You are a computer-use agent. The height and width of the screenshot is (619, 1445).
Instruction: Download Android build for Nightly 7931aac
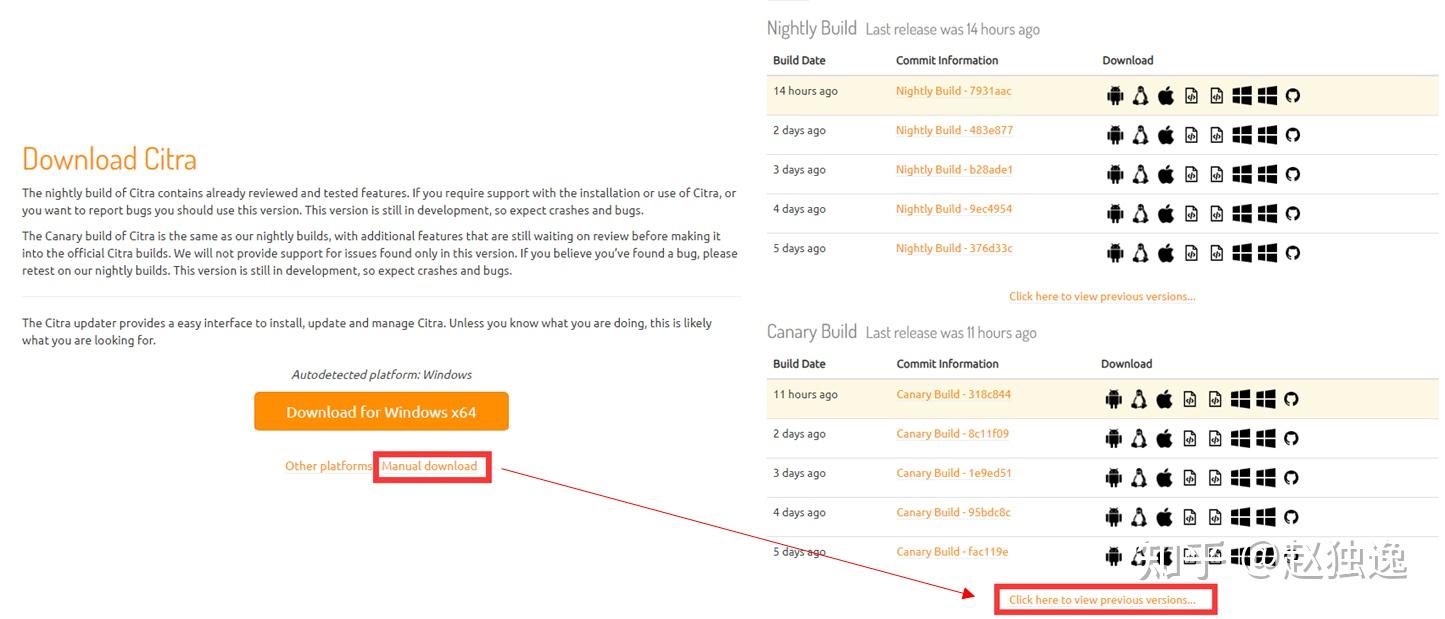[x=1115, y=96]
